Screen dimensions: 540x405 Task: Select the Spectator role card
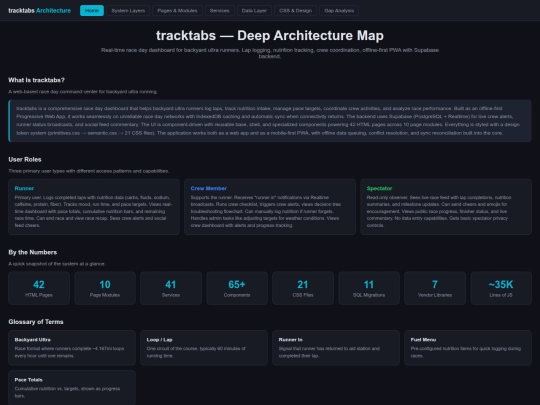[446, 207]
